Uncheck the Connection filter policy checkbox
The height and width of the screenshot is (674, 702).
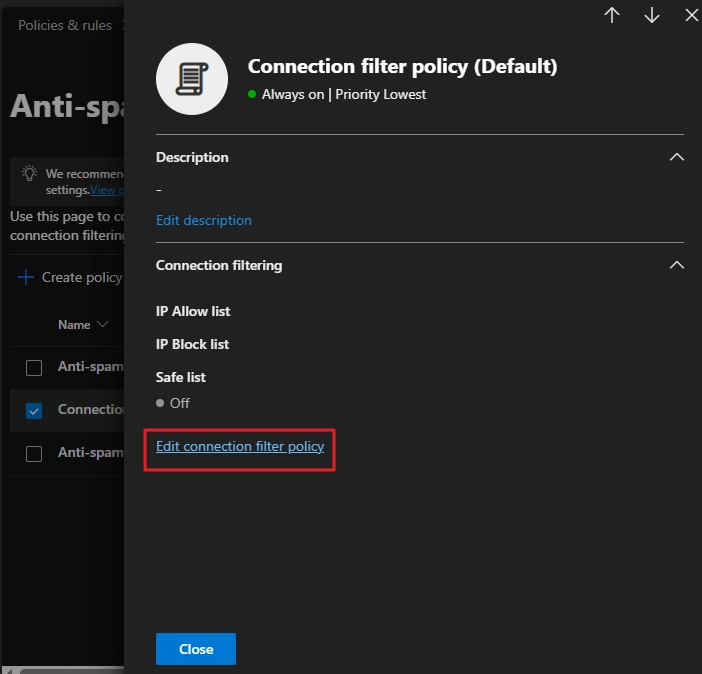(34, 411)
